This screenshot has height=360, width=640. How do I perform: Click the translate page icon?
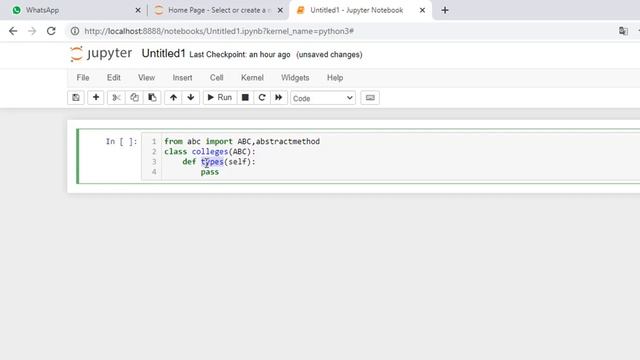tap(623, 31)
